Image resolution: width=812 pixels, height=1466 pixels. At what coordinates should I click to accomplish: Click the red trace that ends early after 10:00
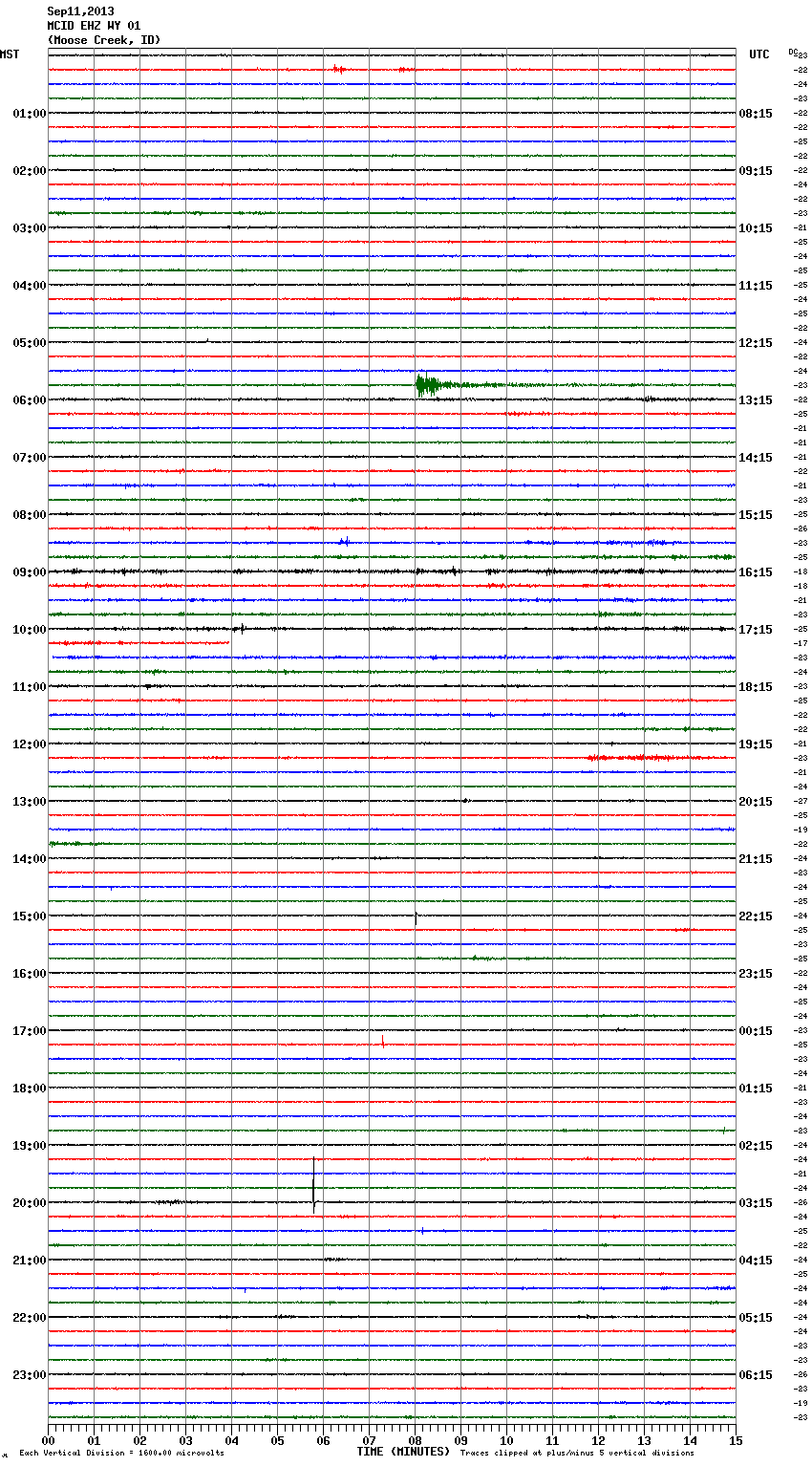[x=139, y=643]
